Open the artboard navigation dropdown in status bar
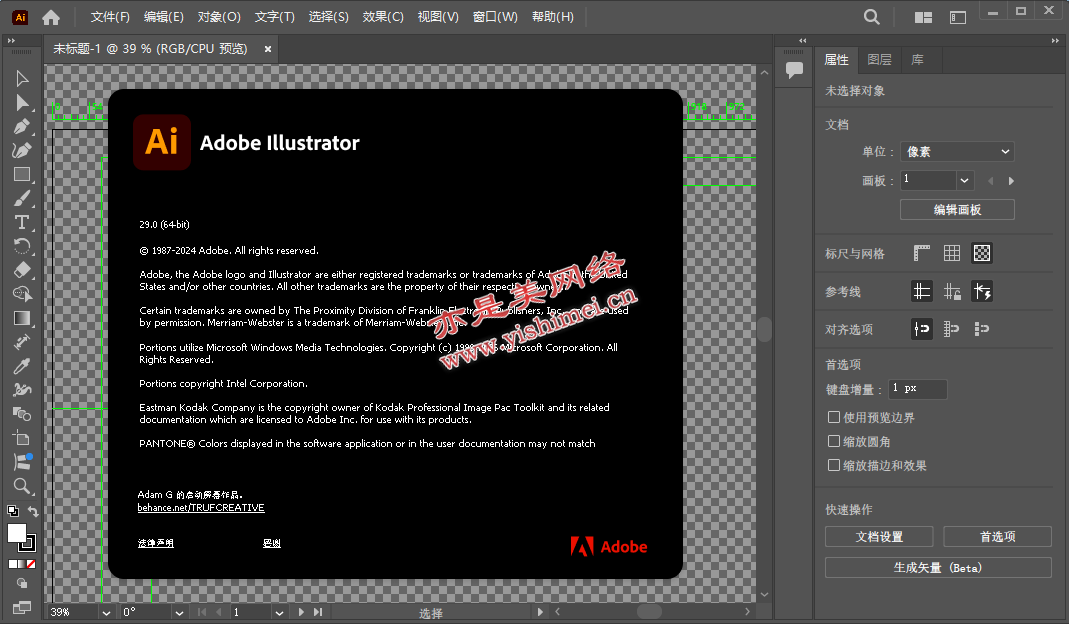Viewport: 1069px width, 624px height. 279,612
